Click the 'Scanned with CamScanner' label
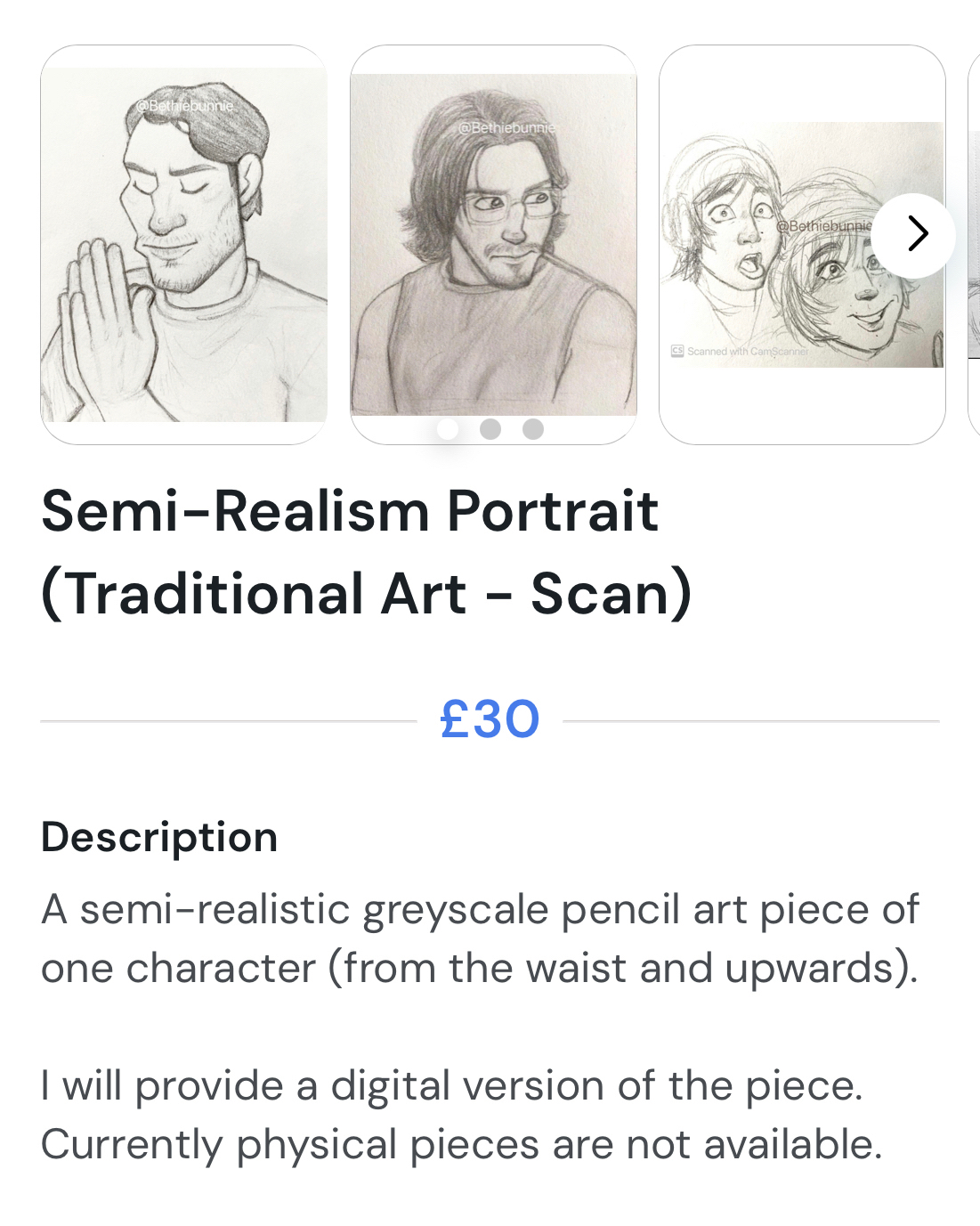Image resolution: width=980 pixels, height=1226 pixels. pyautogui.click(x=748, y=352)
